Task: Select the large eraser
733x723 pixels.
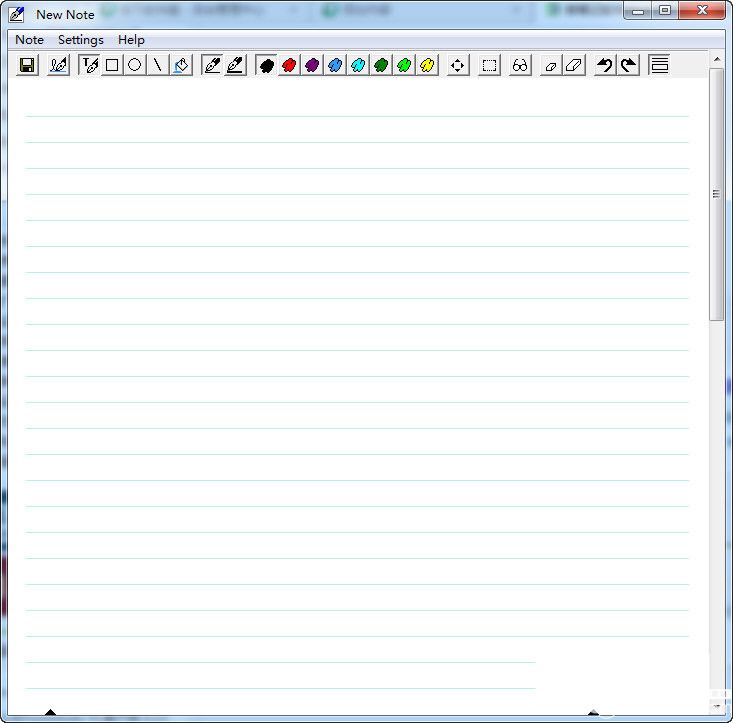Action: click(574, 65)
